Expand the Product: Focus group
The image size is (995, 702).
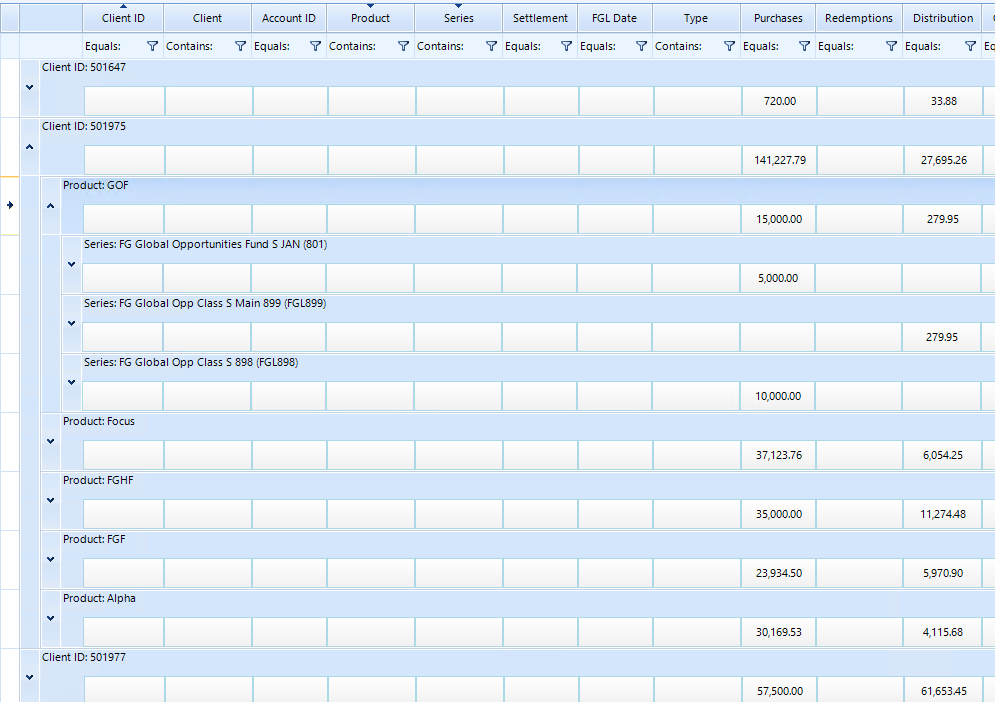coord(50,442)
